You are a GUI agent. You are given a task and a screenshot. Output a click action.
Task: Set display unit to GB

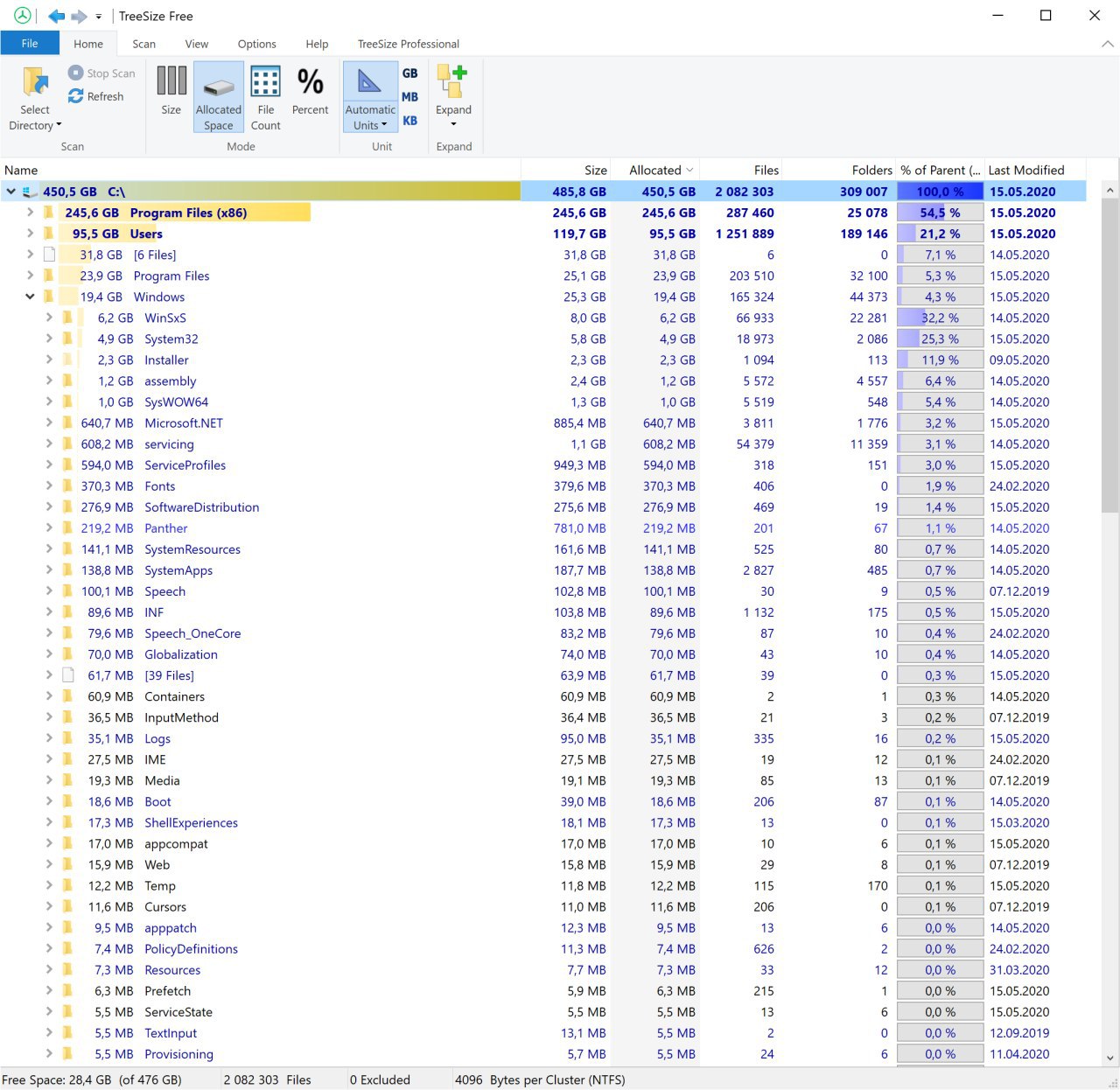click(x=410, y=73)
